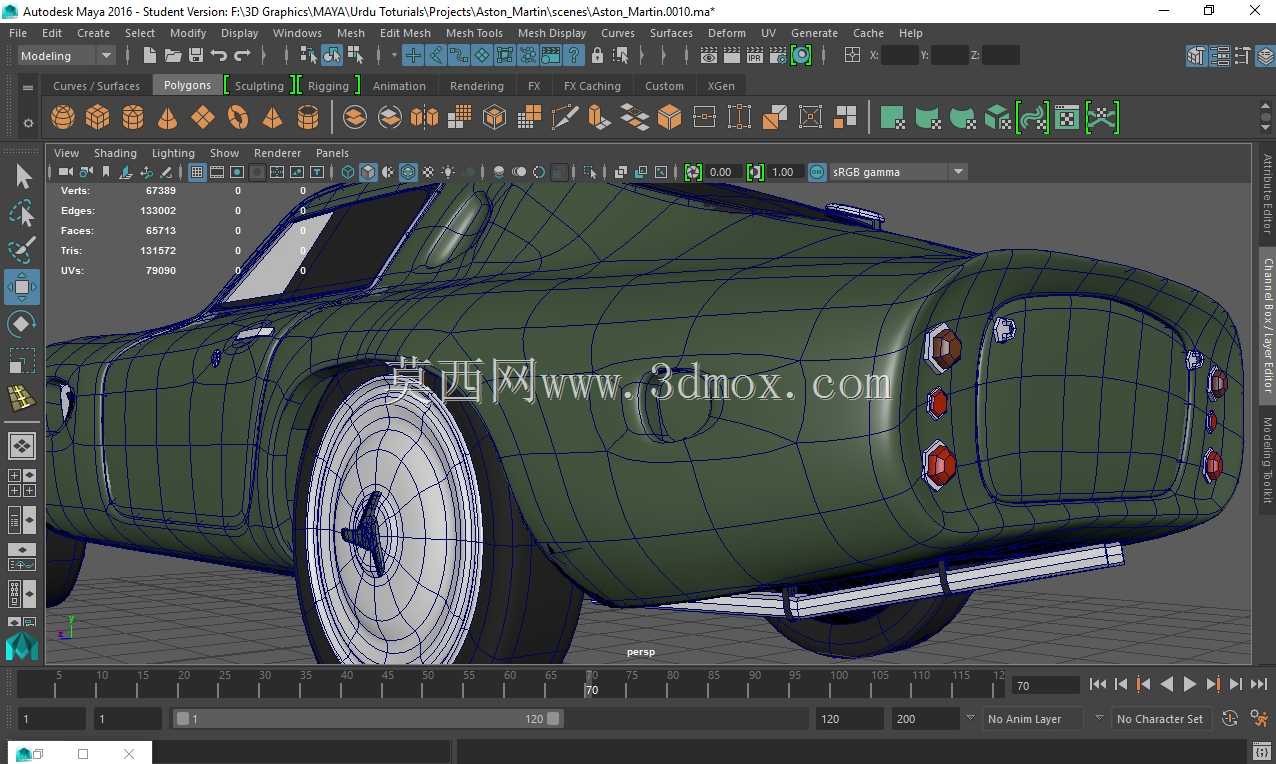The image size is (1276, 764).
Task: Open the Deform menu
Action: coord(727,33)
